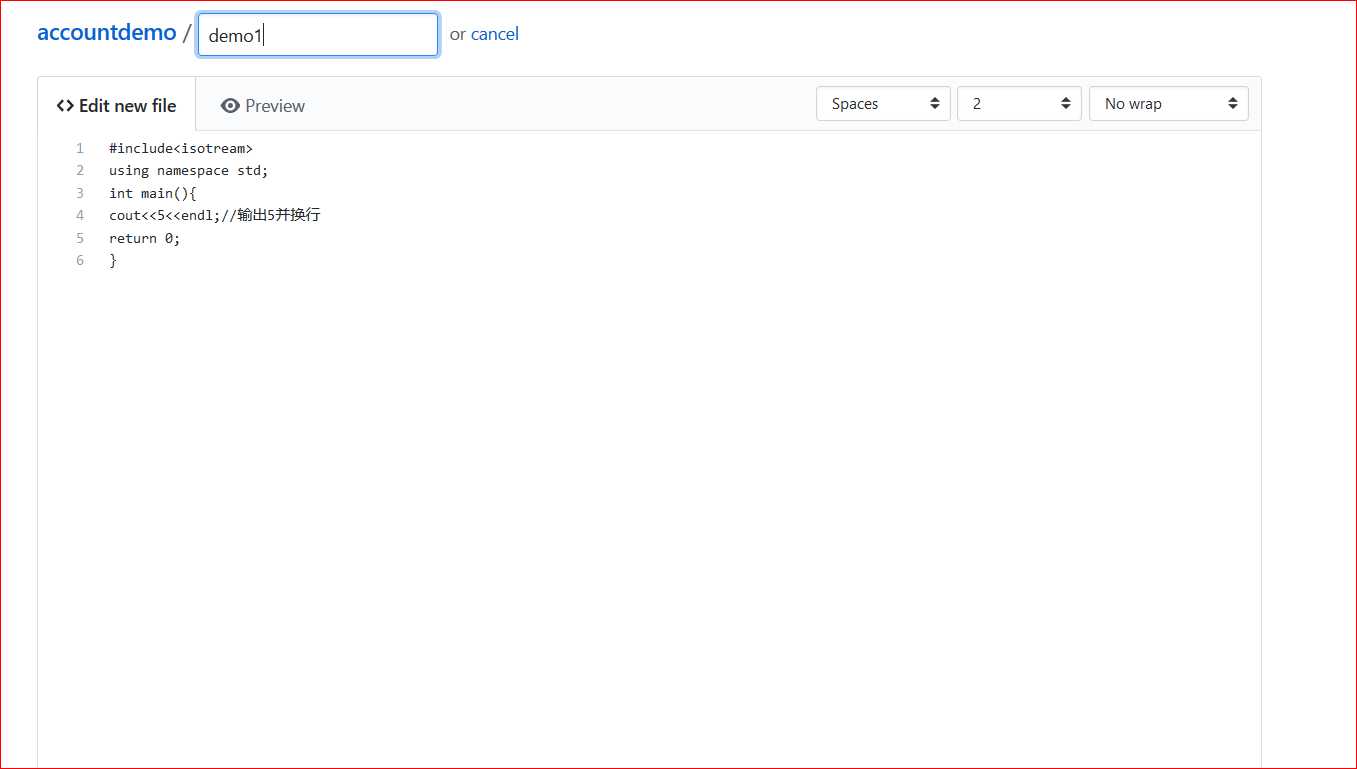Click the line 'int main(){'
The image size is (1357, 769).
(x=153, y=193)
